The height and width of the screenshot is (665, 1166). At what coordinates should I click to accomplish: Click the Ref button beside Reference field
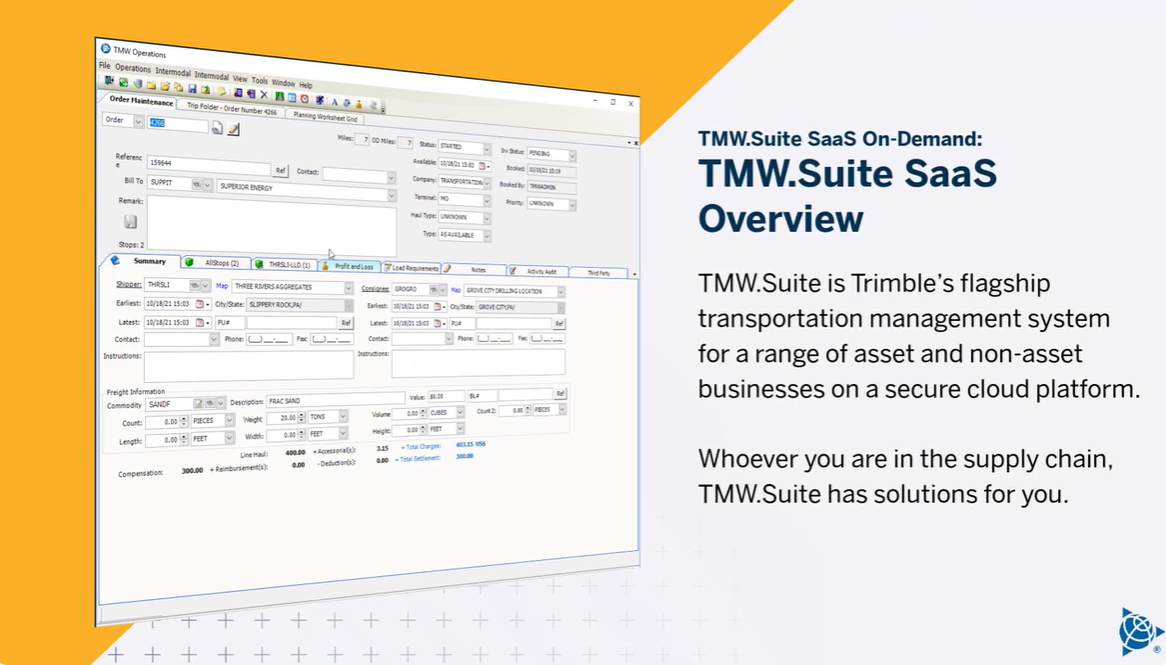coord(280,170)
